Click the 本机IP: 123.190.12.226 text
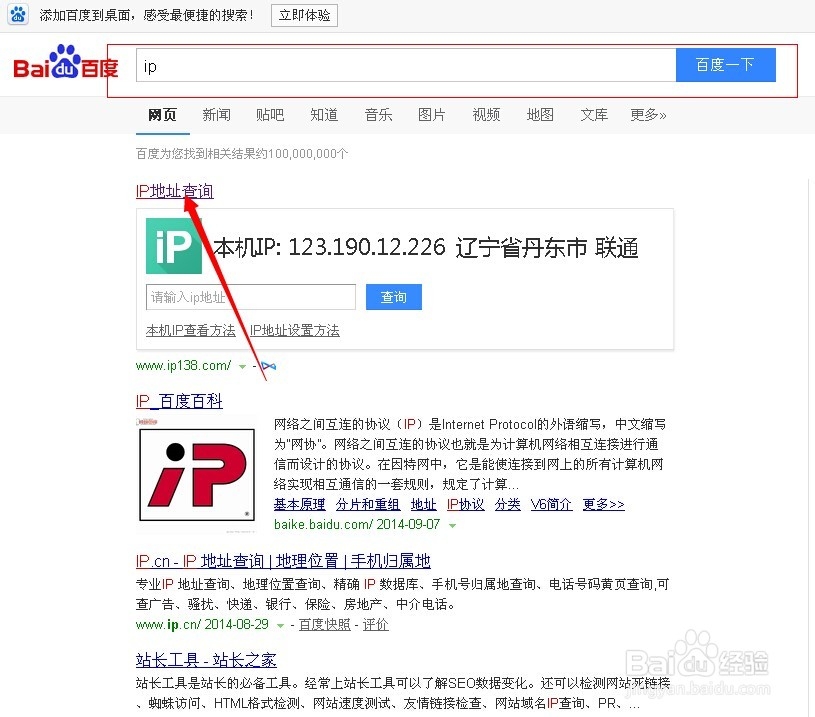The height and width of the screenshot is (717, 815). tap(330, 247)
